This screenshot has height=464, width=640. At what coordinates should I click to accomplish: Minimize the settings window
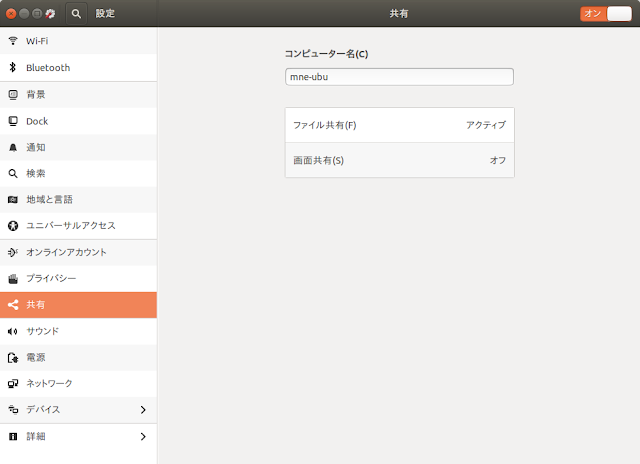click(x=24, y=14)
